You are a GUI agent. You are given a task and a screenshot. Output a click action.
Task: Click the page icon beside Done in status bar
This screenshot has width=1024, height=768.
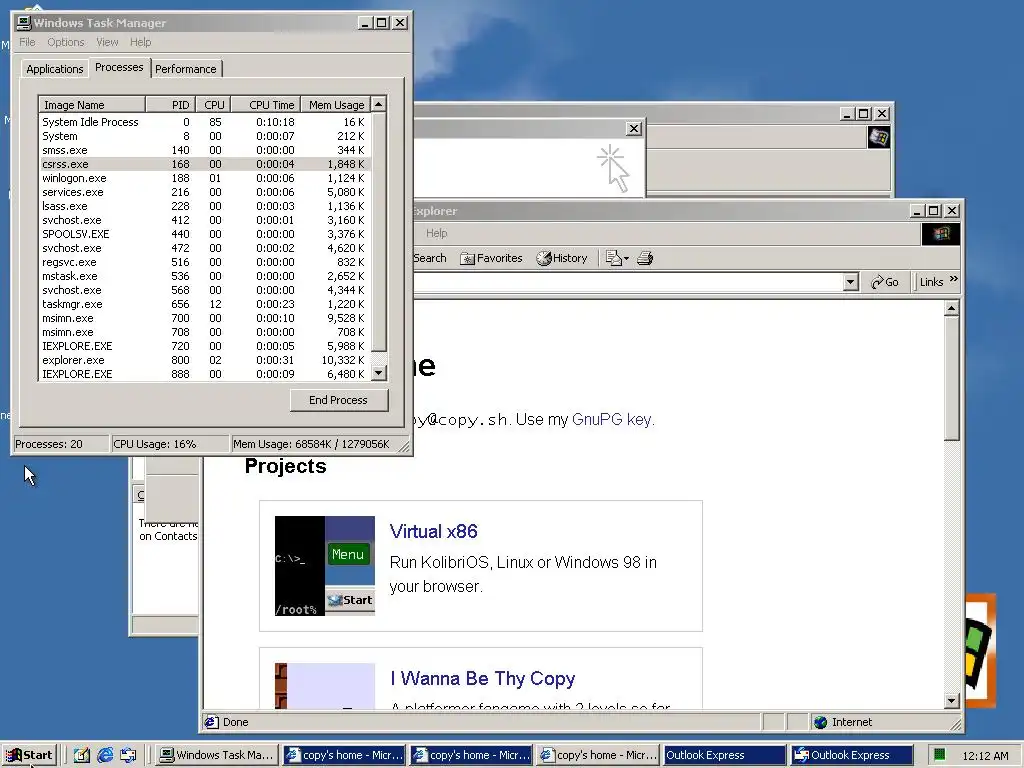[x=211, y=722]
